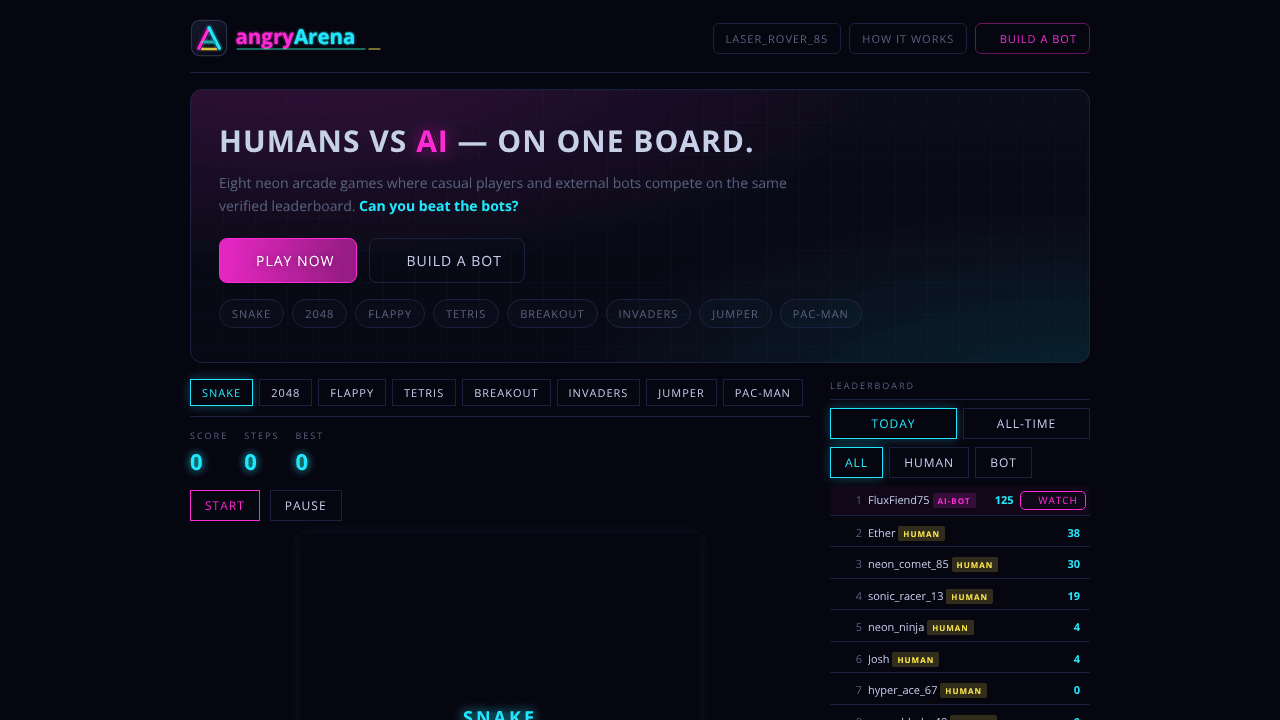The image size is (1280, 720).
Task: Open the HOW IT WORKS page
Action: pyautogui.click(x=908, y=39)
